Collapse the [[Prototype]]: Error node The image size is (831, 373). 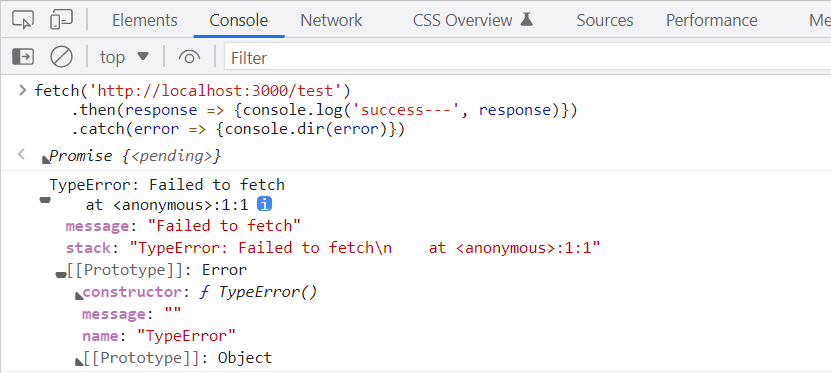pos(61,274)
